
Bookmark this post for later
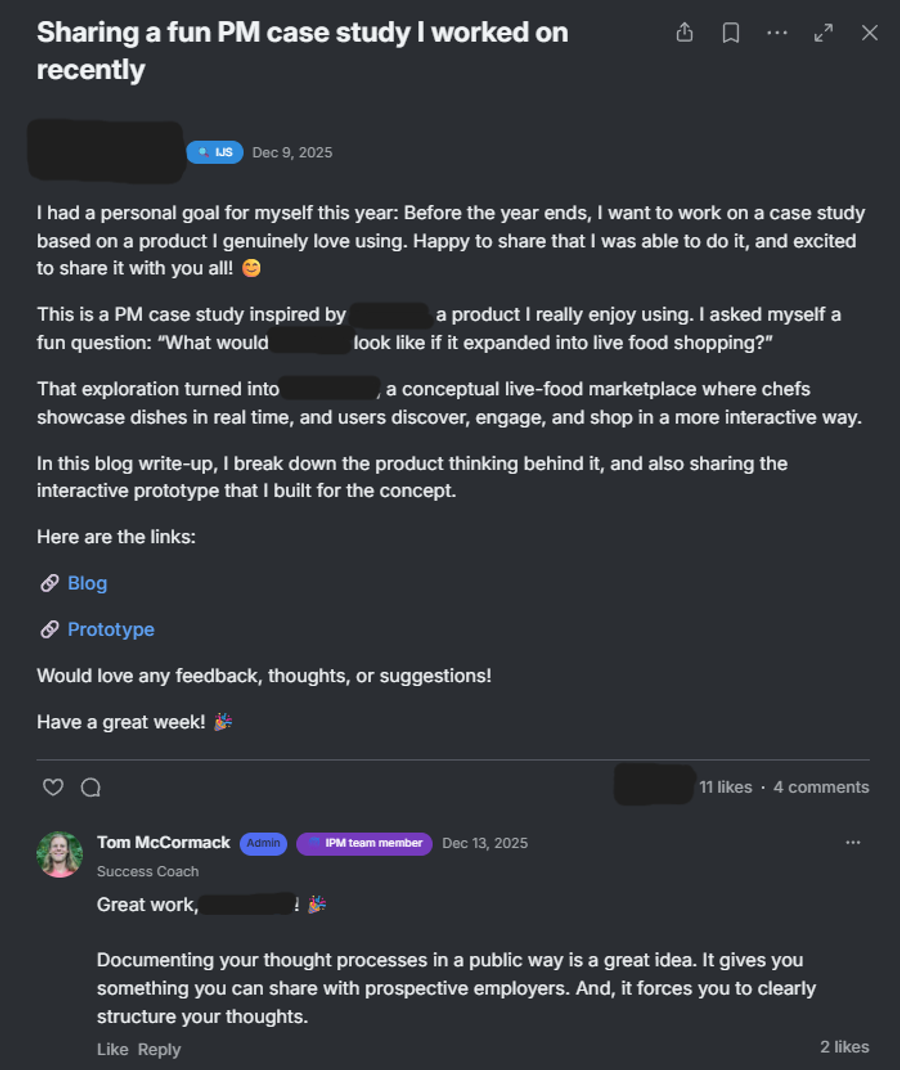[730, 32]
